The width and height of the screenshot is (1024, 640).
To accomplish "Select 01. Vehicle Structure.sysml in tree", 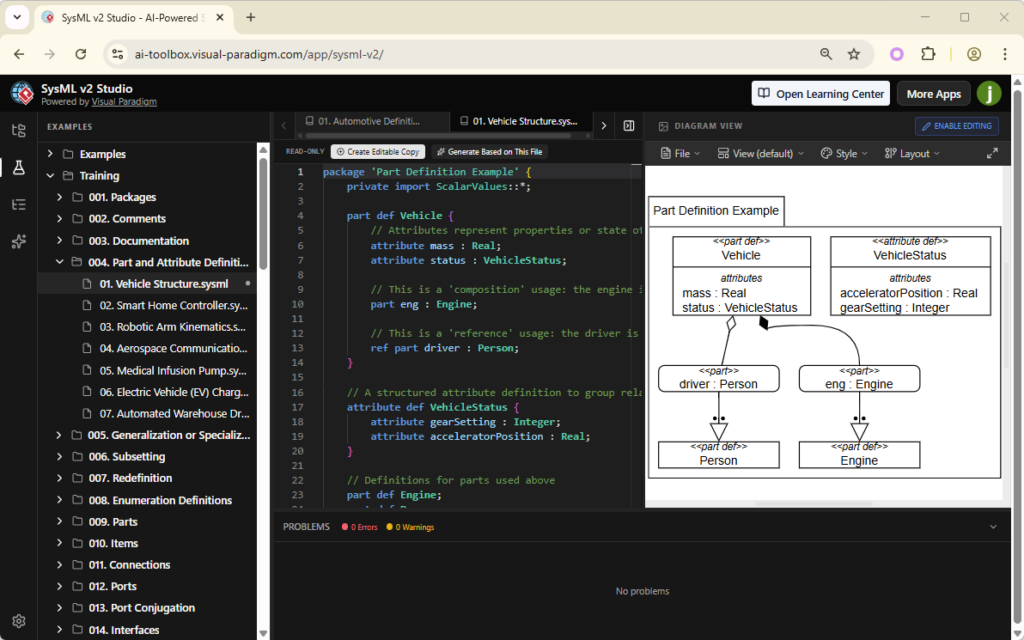I will click(x=164, y=283).
